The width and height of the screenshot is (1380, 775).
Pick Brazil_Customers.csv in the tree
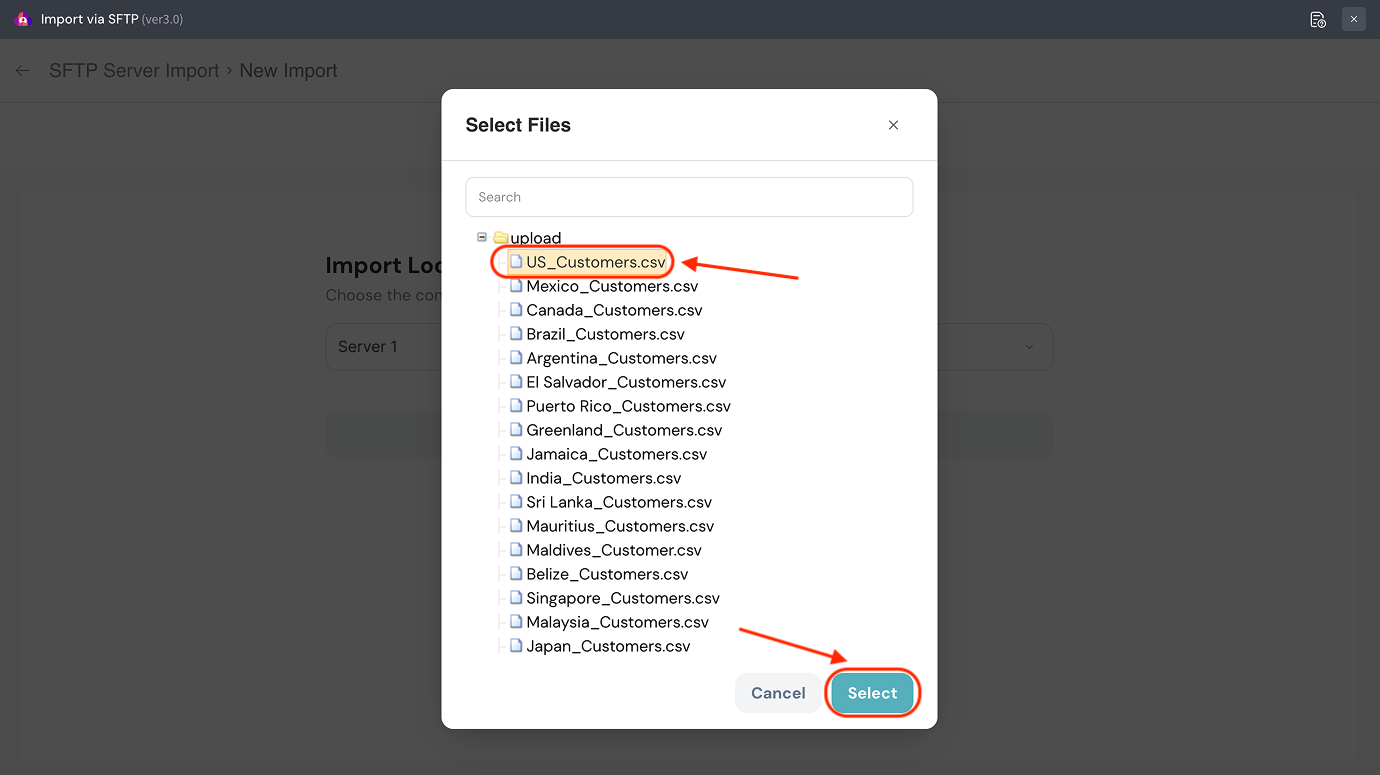tap(605, 334)
